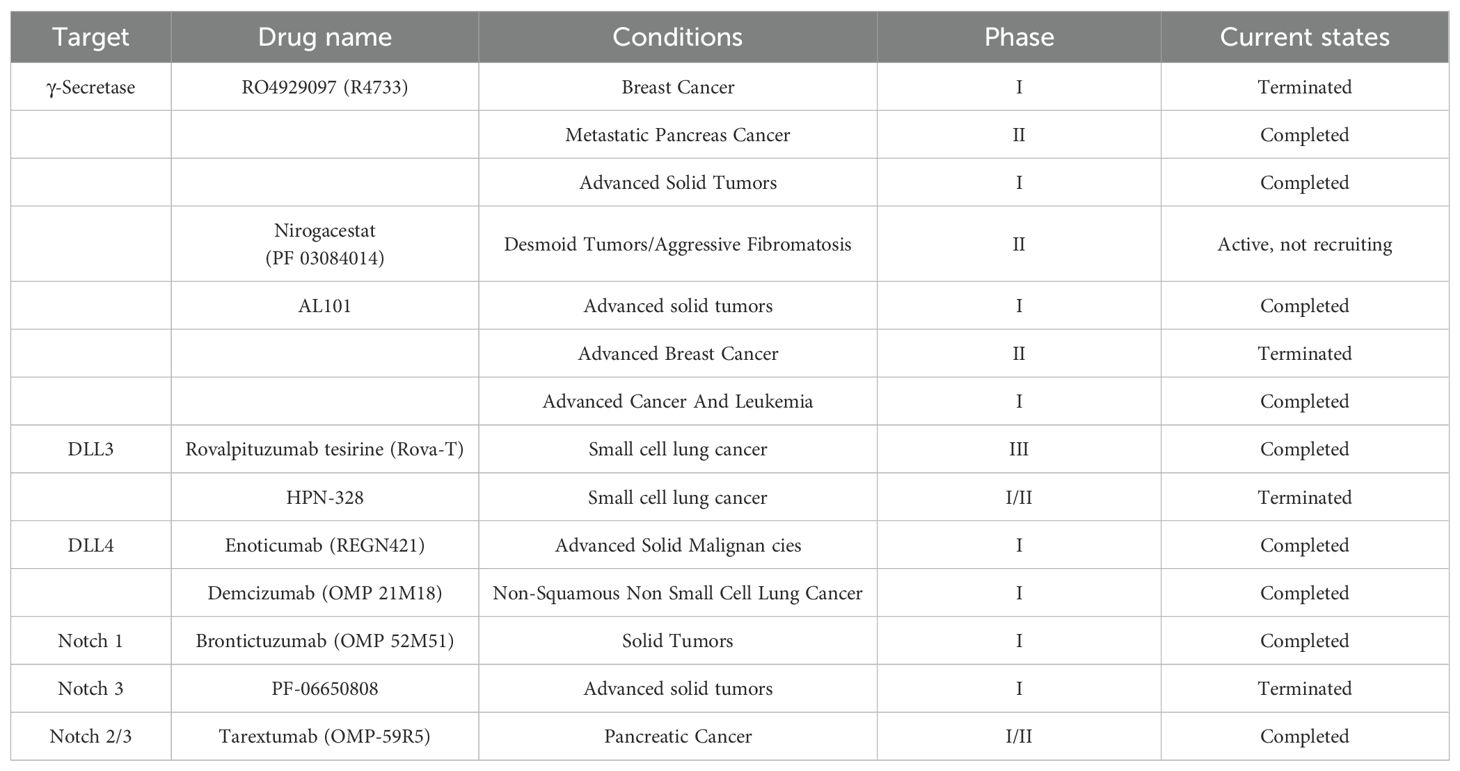Select the AL101 drug name cell
The height and width of the screenshot is (771, 1460).
click(x=325, y=306)
